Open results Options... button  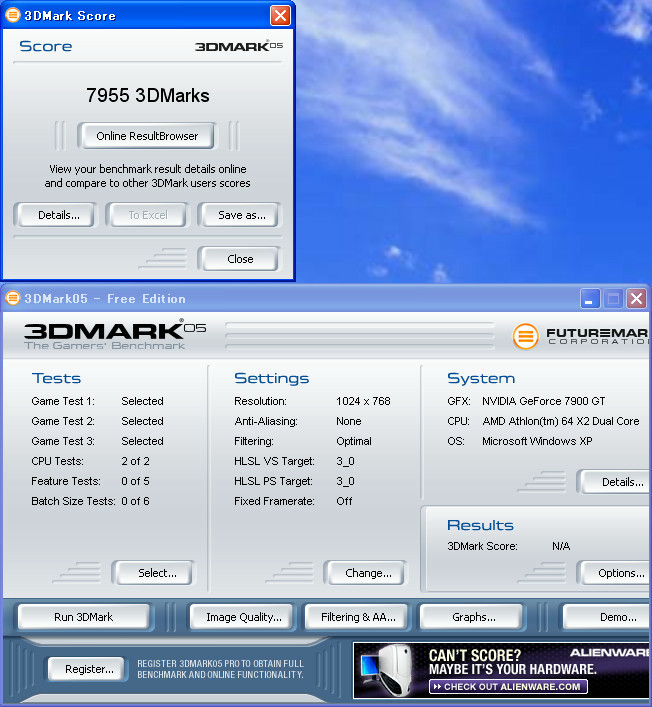616,573
